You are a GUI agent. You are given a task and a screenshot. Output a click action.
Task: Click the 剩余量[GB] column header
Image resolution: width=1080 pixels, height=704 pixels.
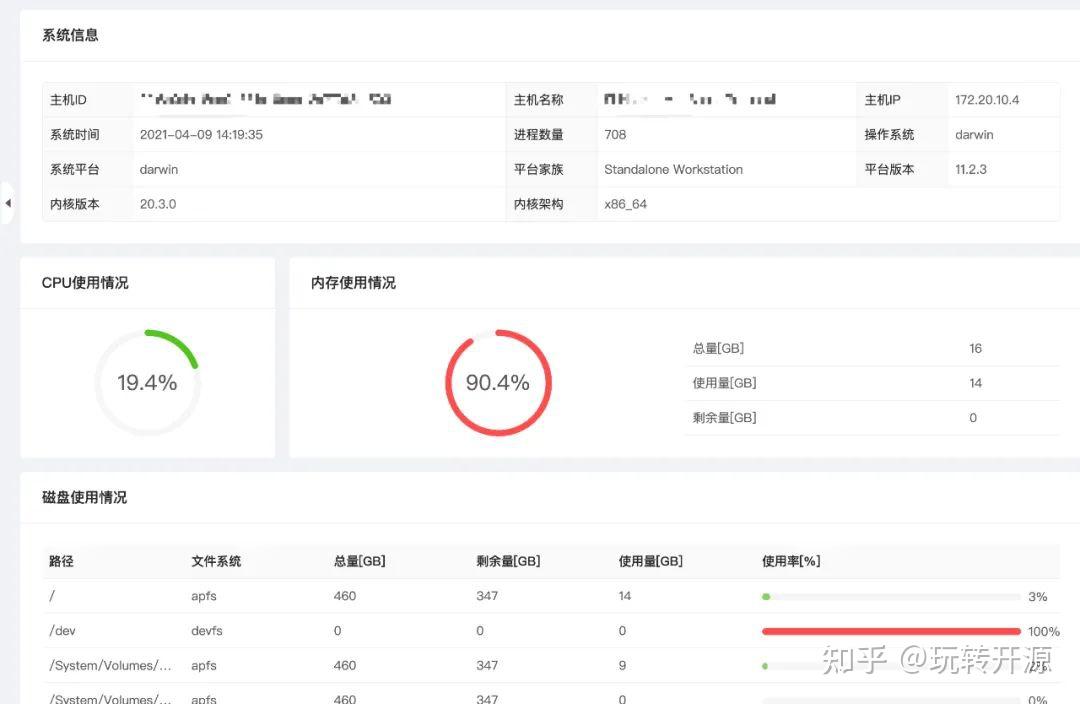pos(509,561)
